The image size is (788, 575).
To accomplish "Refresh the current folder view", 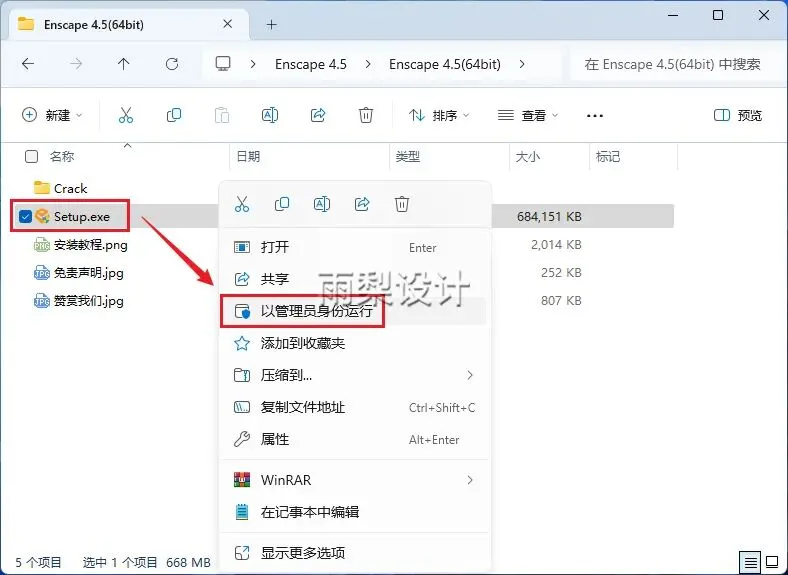I will (172, 64).
